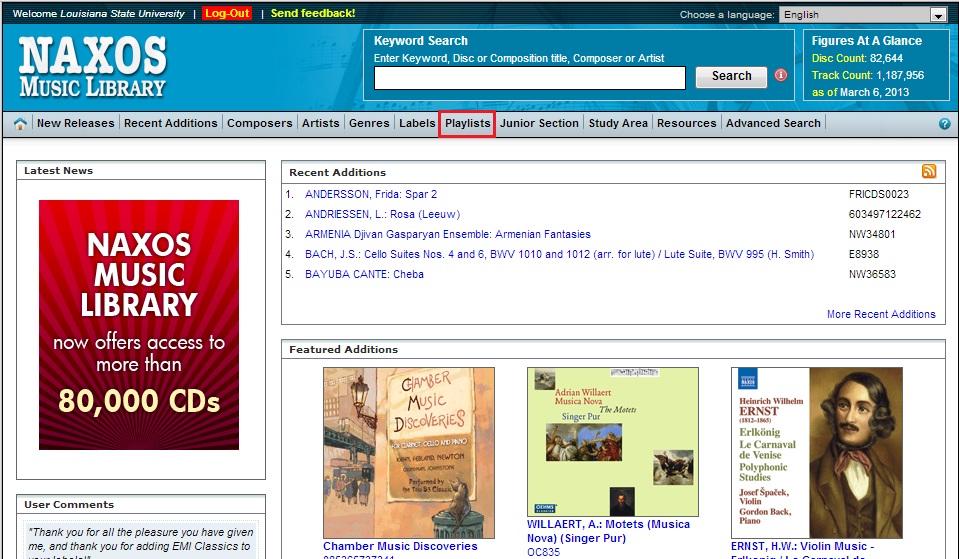Image resolution: width=959 pixels, height=559 pixels.
Task: Click catalog number FRICDS0023
Action: coord(878,194)
